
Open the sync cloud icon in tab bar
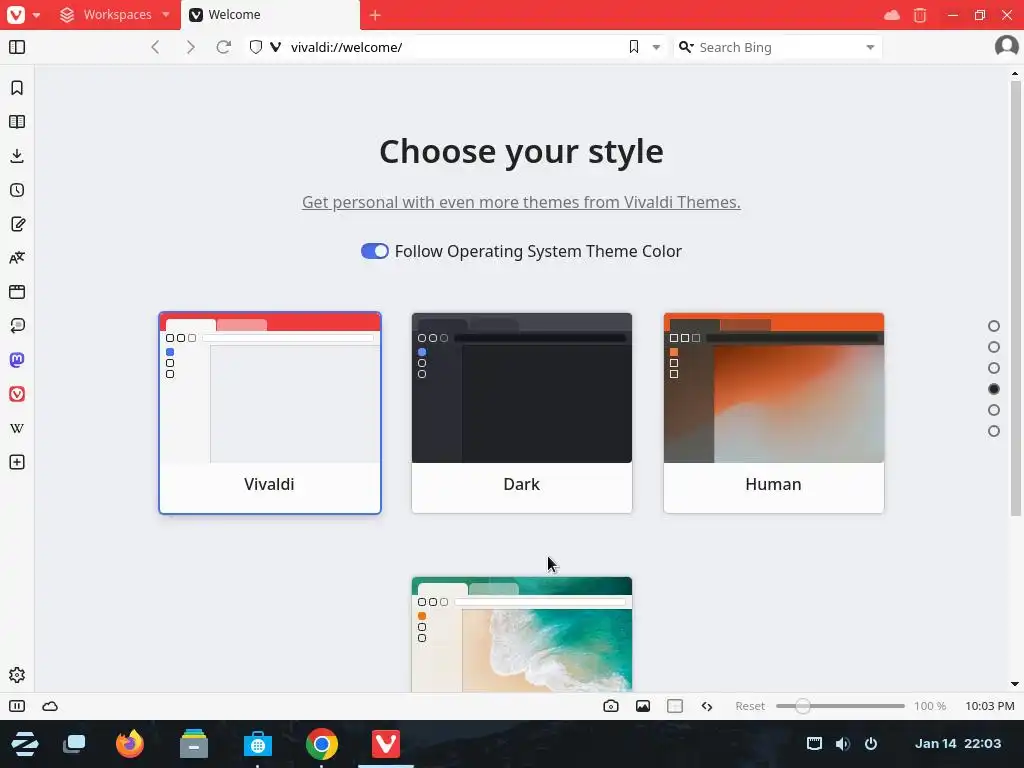pos(891,15)
